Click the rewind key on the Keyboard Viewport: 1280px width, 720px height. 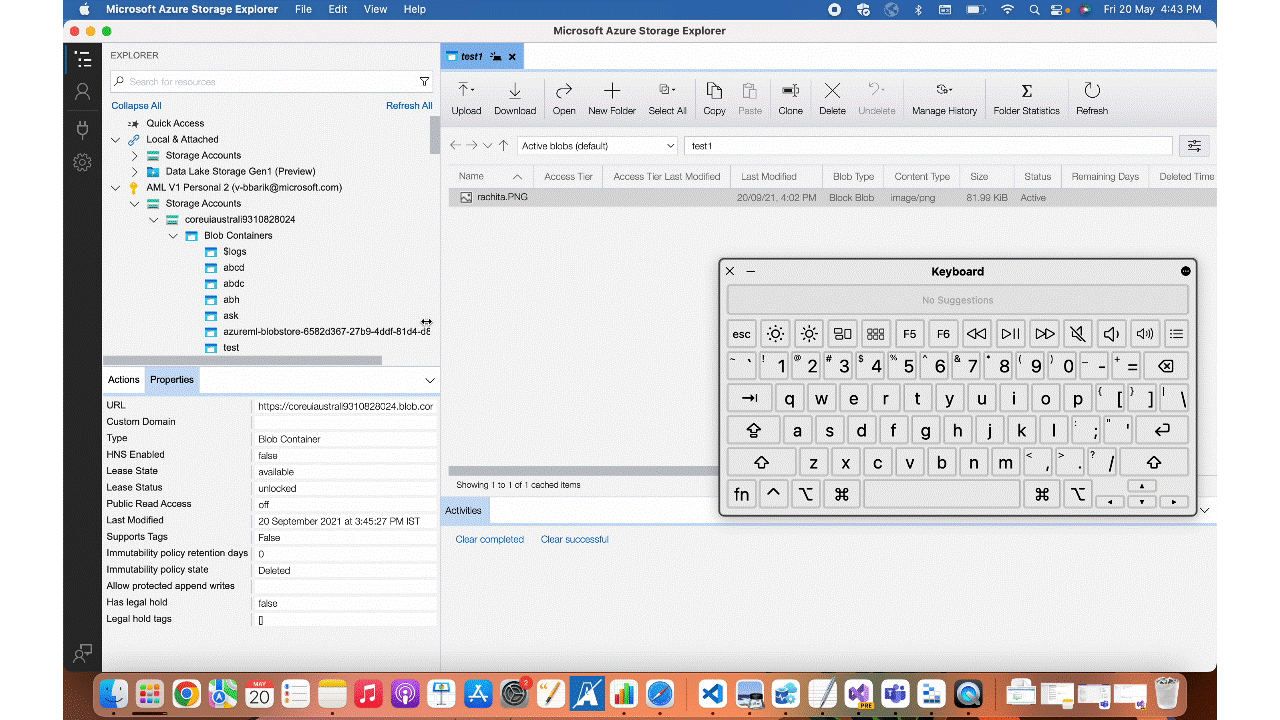tap(977, 334)
